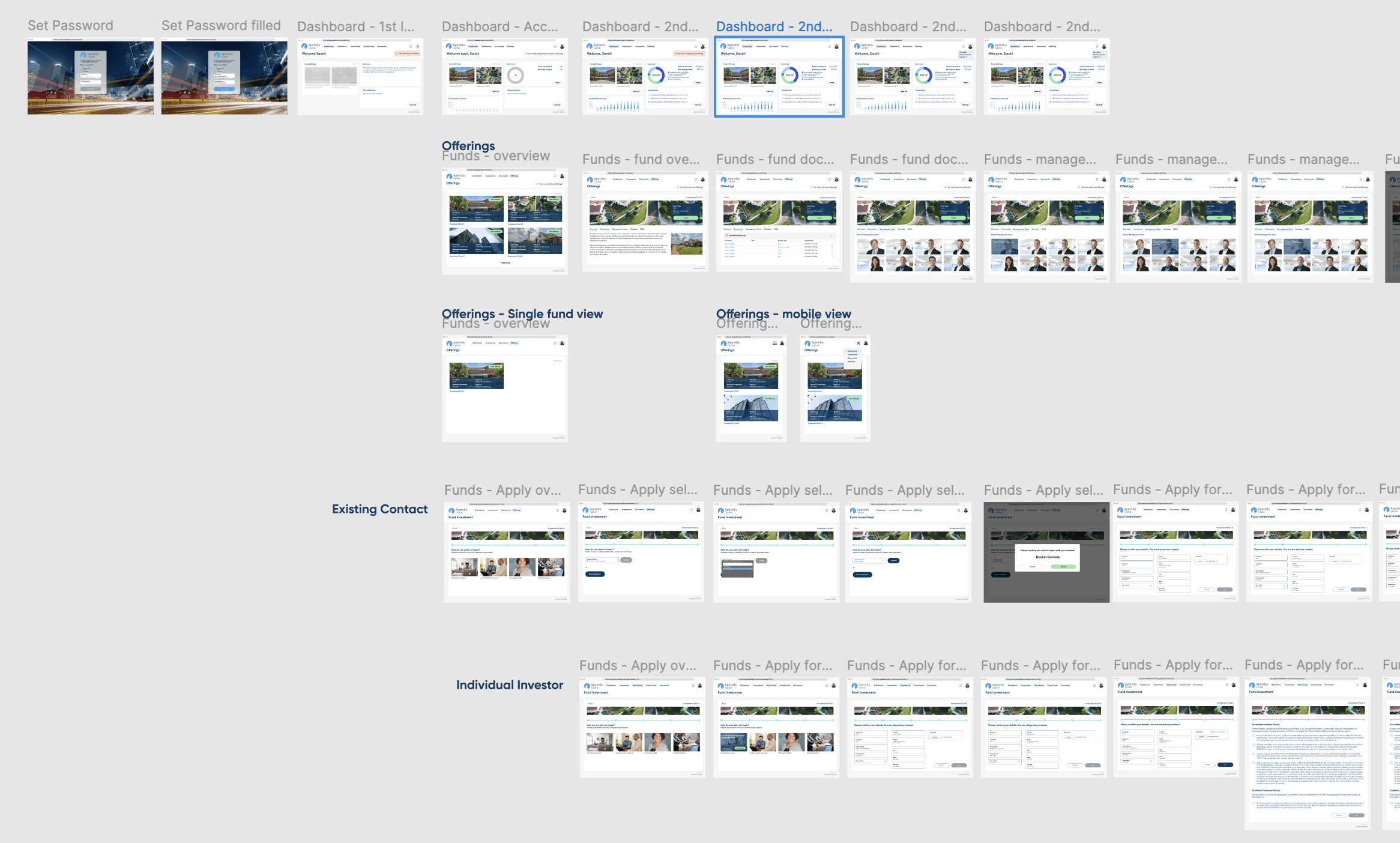Click hamburger menu icon in mobile Offerings frame

(774, 343)
